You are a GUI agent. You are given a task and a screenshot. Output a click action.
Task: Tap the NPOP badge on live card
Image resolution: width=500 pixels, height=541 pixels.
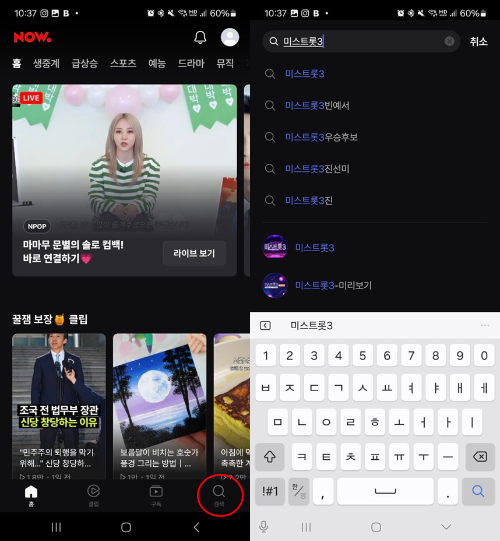click(x=37, y=226)
